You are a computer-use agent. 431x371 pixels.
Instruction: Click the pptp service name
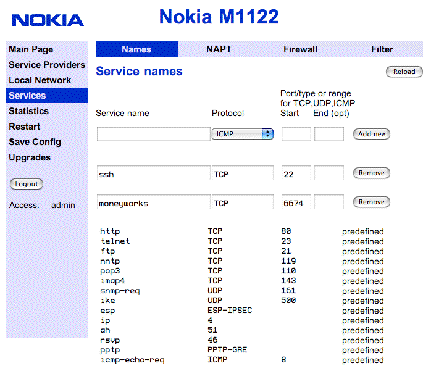tap(110, 350)
